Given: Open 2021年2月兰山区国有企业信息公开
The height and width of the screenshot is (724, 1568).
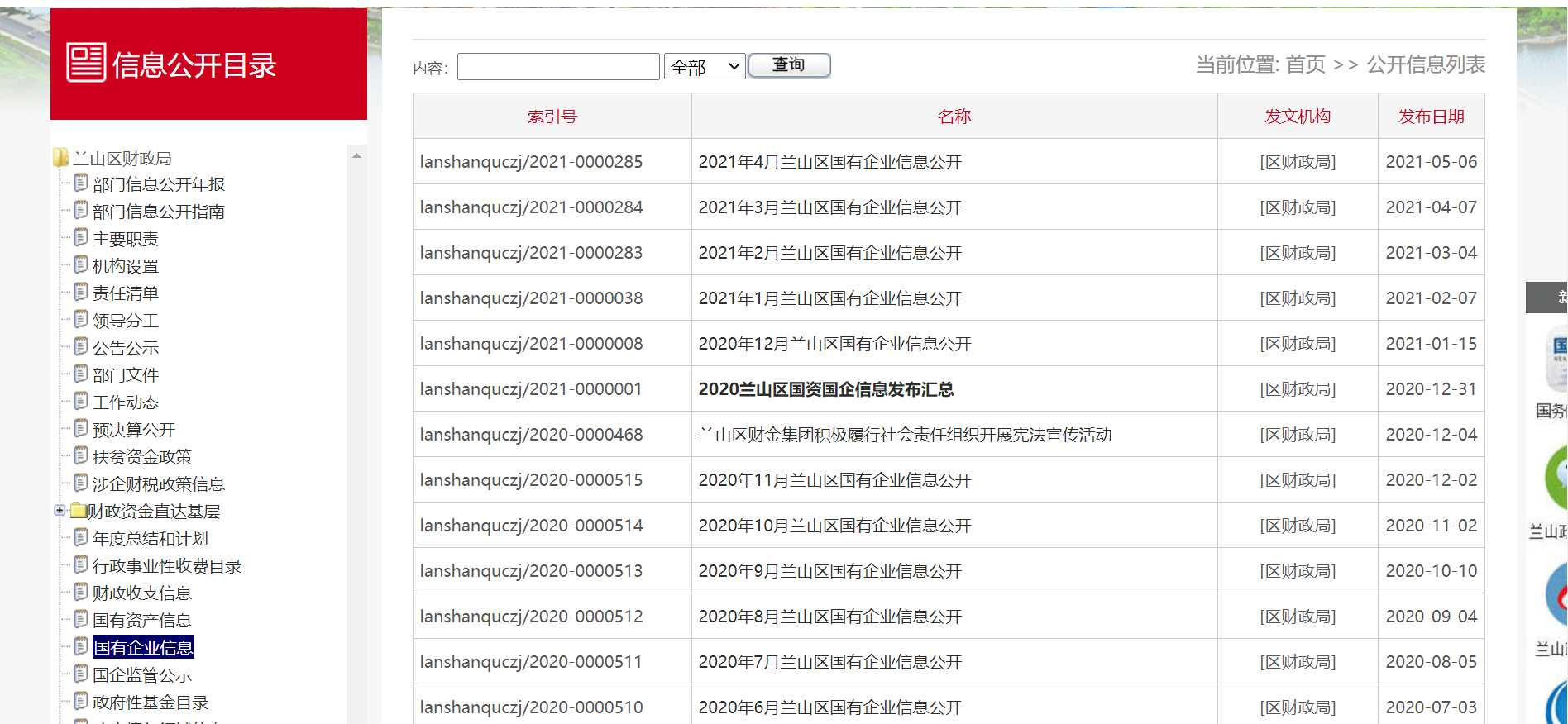Looking at the screenshot, I should [x=830, y=253].
